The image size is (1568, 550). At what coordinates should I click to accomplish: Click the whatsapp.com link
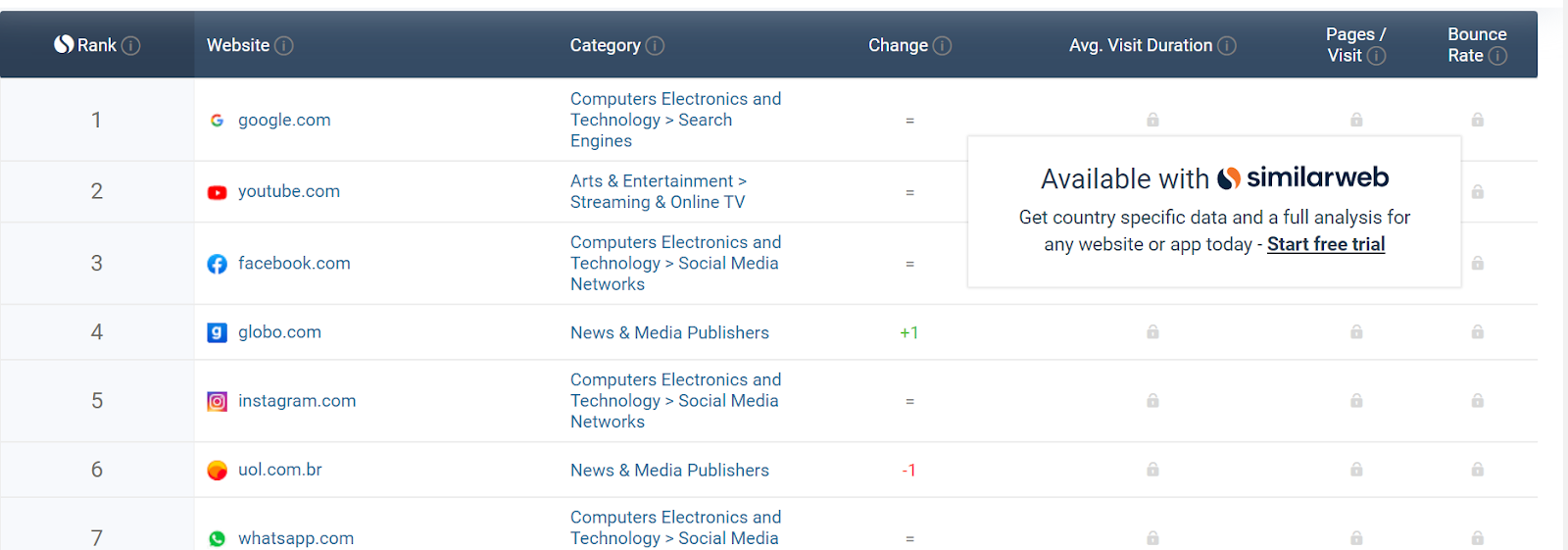tap(296, 538)
